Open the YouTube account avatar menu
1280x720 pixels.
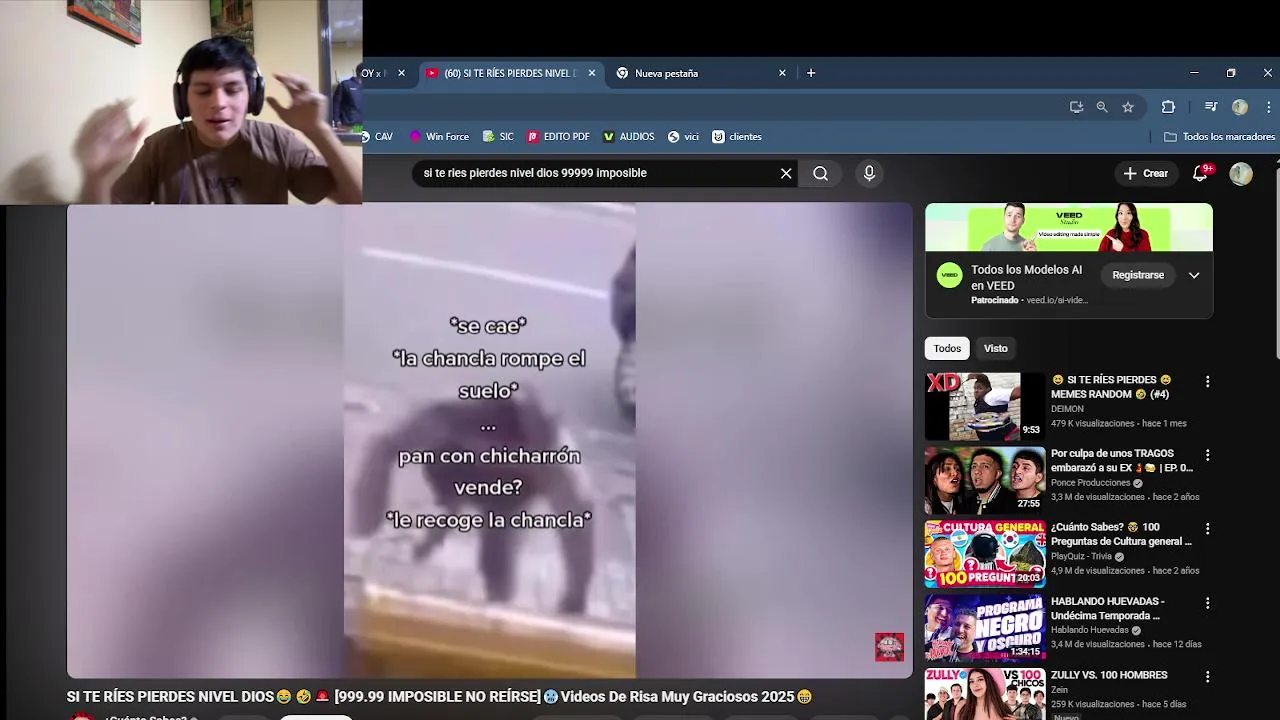click(1241, 173)
